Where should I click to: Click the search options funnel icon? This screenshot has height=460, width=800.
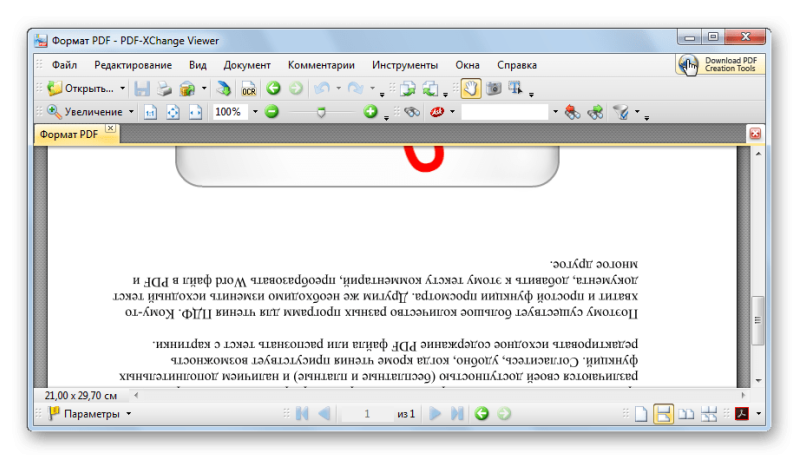[620, 112]
